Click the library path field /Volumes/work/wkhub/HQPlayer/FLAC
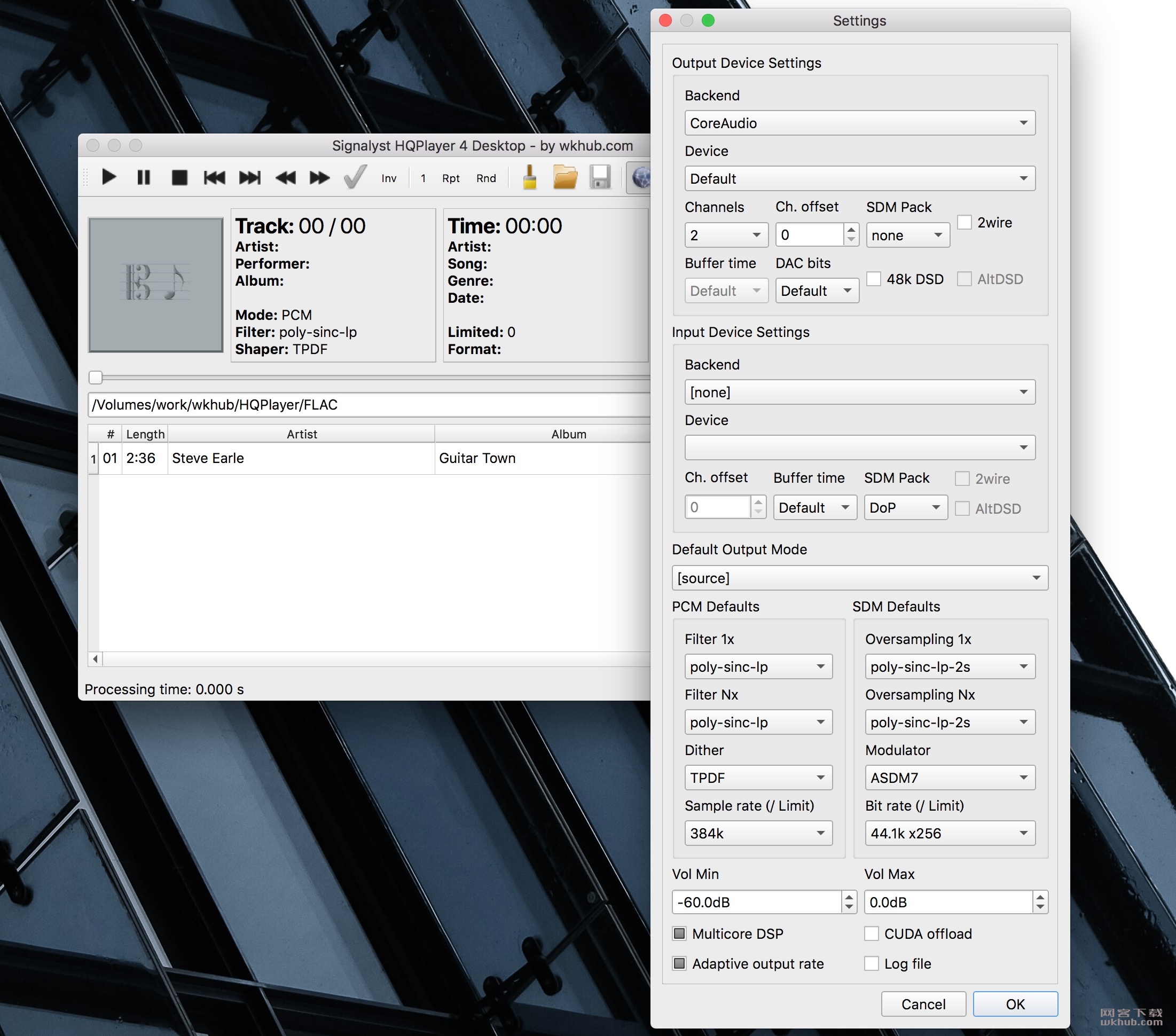1176x1036 pixels. pyautogui.click(x=369, y=404)
